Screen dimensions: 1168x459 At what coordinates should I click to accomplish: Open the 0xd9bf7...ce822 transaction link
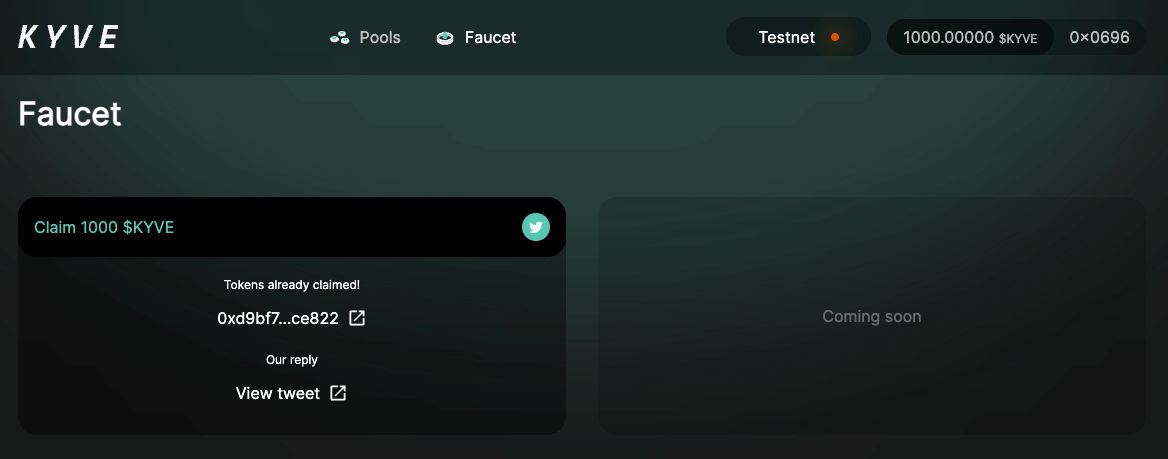(x=277, y=319)
